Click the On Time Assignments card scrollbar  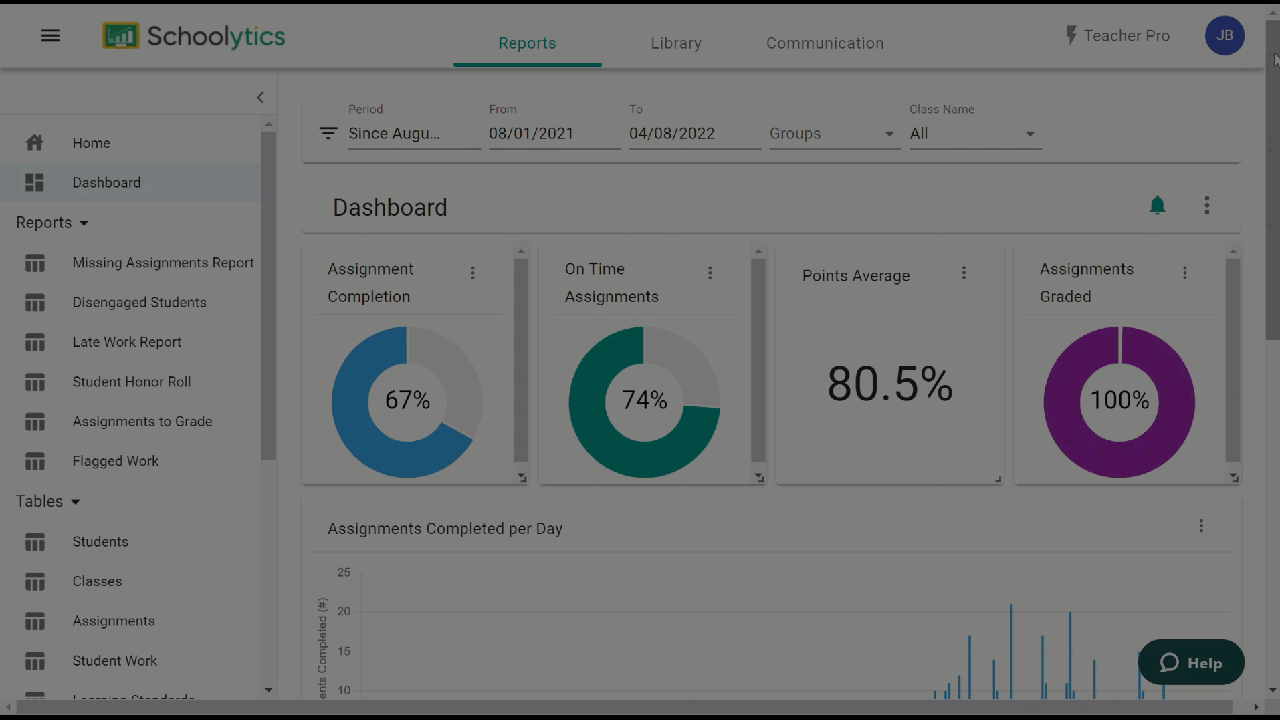coord(758,360)
